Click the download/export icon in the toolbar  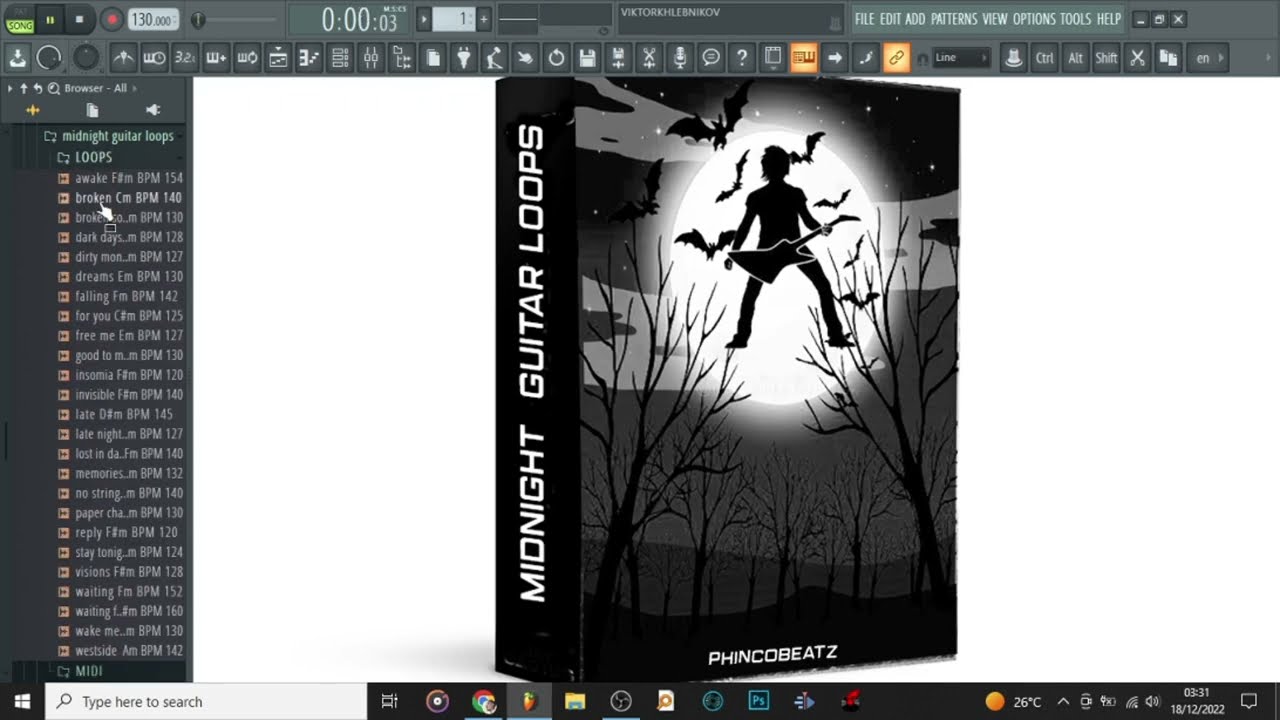pos(19,58)
